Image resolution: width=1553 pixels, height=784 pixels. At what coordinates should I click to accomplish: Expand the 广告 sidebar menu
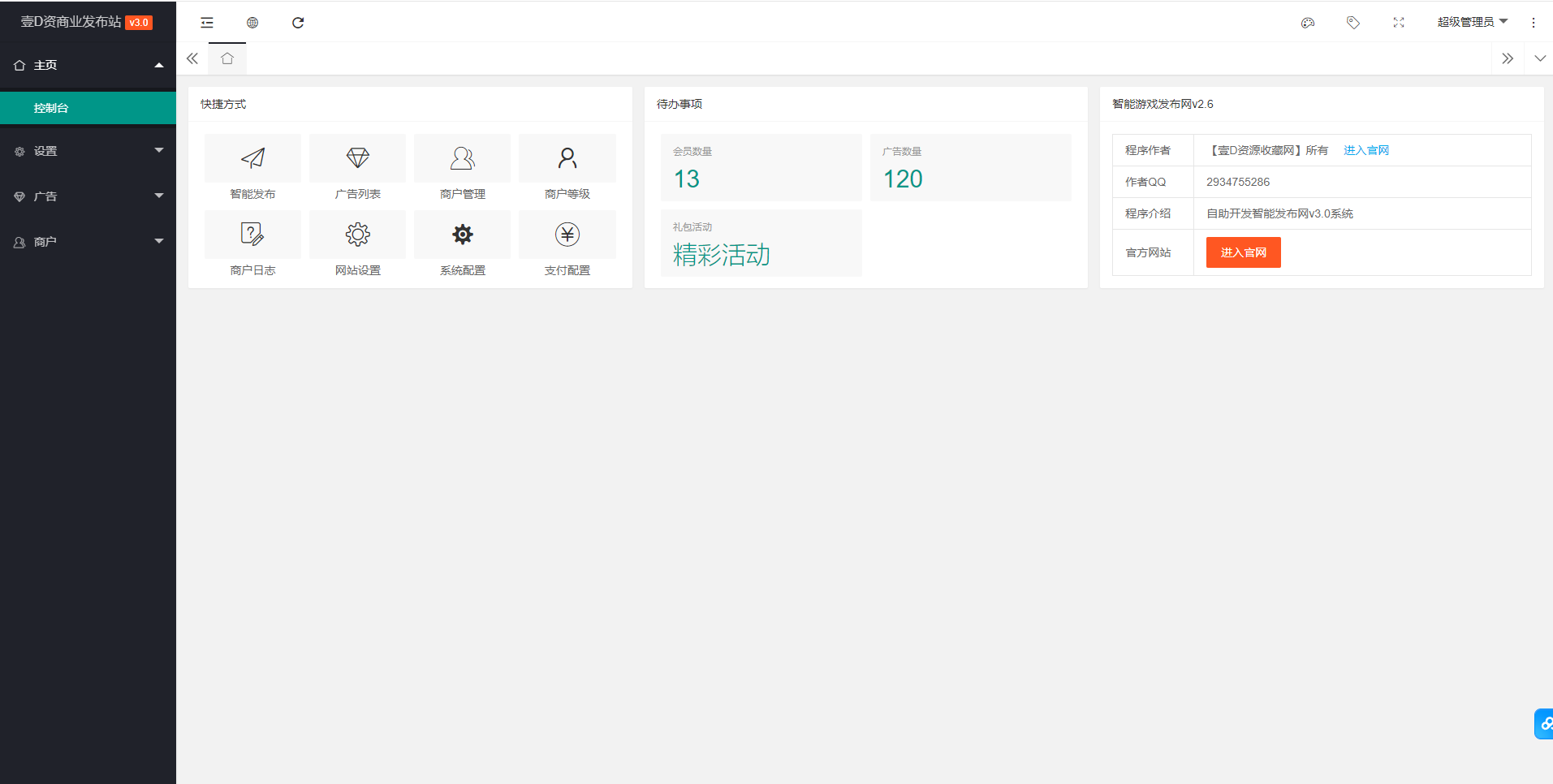88,196
